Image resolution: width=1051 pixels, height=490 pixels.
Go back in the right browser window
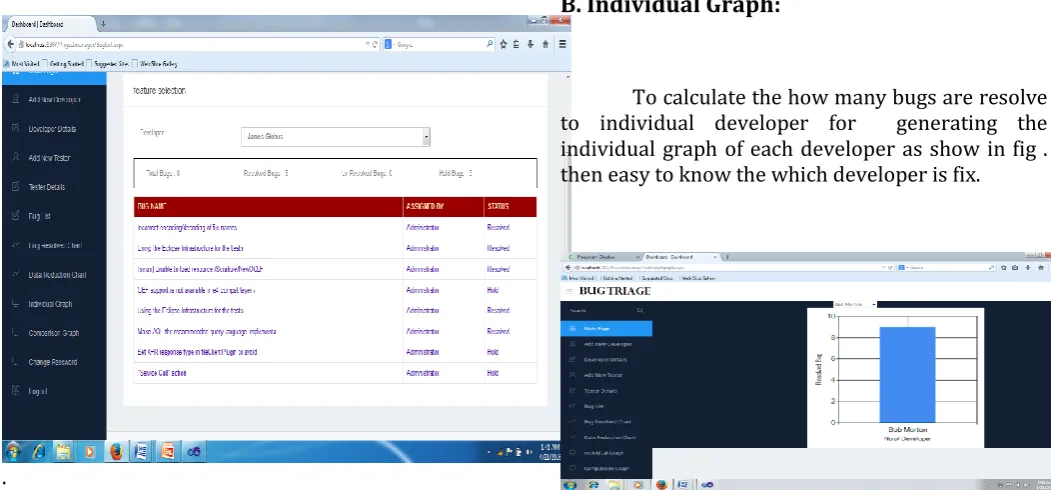pos(568,267)
